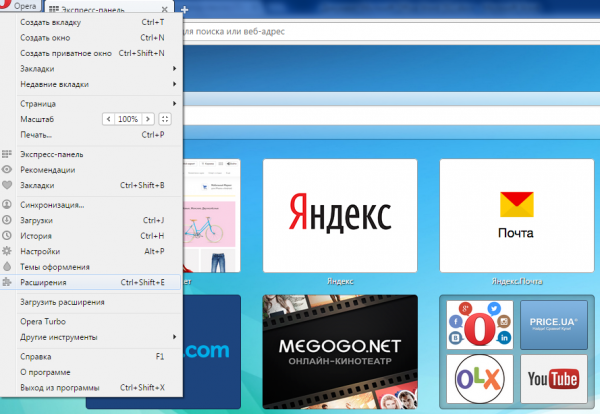The height and width of the screenshot is (414, 600).
Task: Increase zoom with right arrow
Action: click(x=148, y=119)
